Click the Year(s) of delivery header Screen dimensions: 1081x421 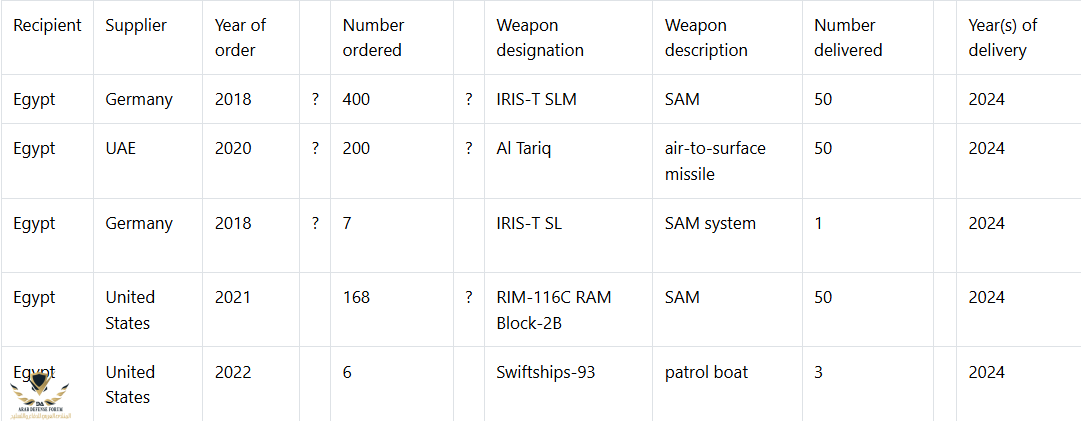1003,37
